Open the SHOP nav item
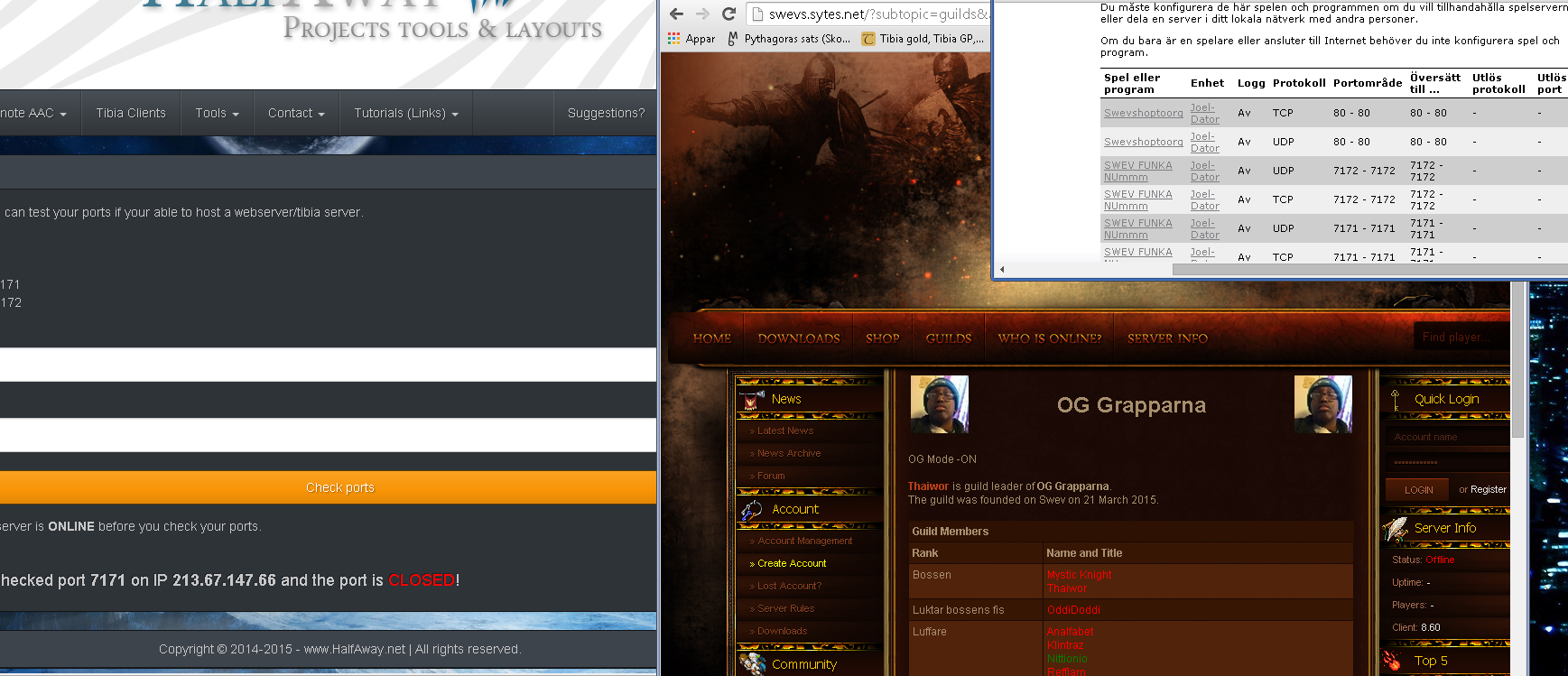Viewport: 1568px width, 676px height. tap(883, 338)
